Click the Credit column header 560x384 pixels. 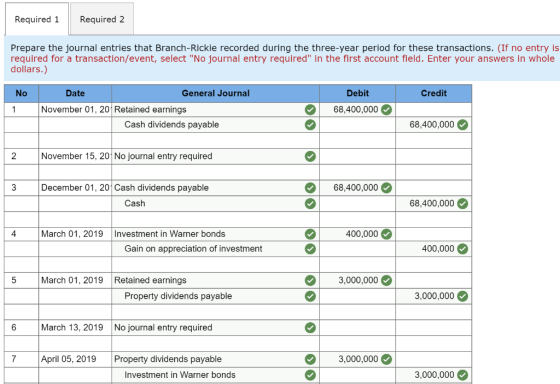[434, 94]
